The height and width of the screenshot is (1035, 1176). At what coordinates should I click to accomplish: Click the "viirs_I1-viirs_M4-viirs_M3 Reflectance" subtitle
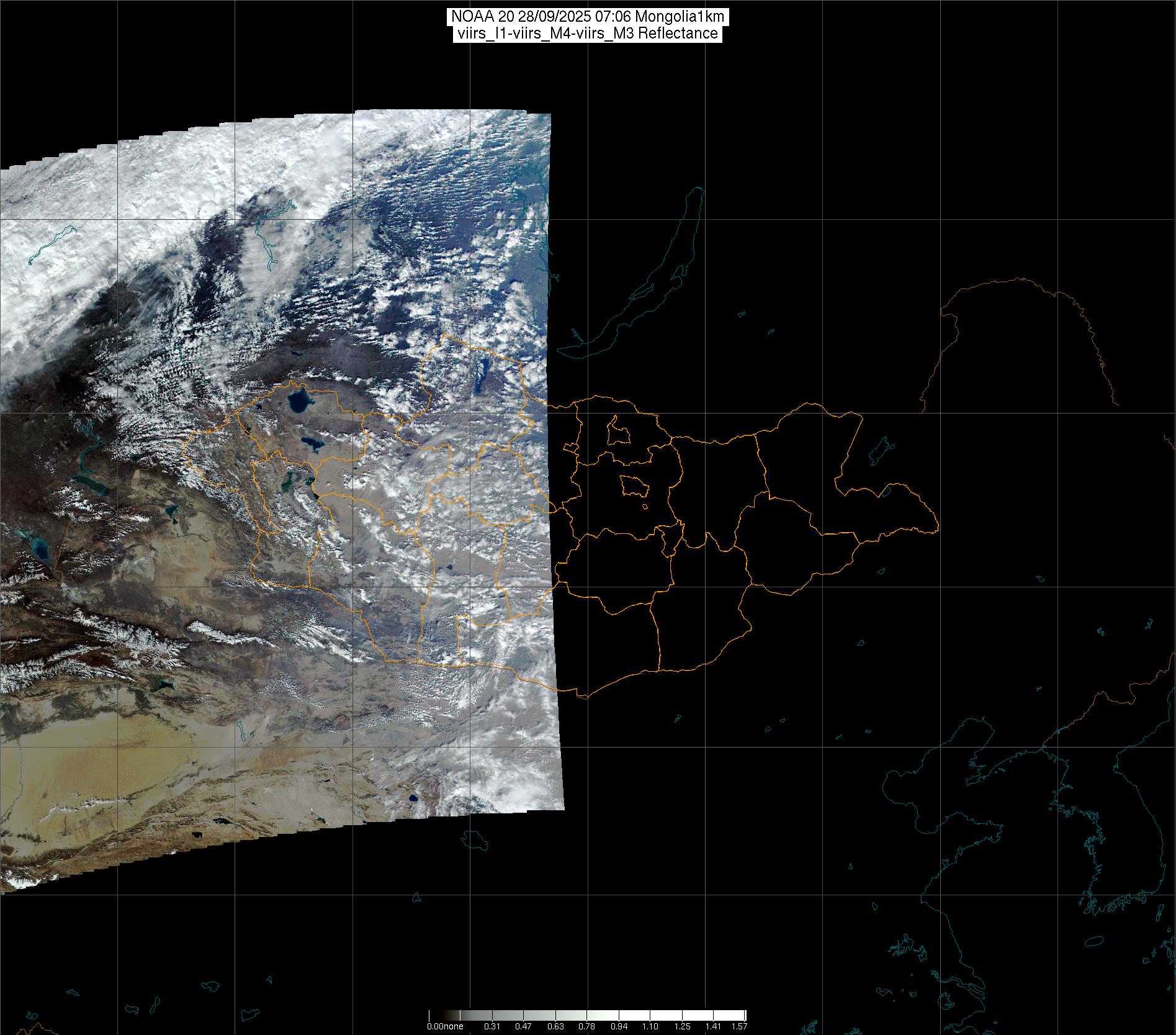[588, 34]
